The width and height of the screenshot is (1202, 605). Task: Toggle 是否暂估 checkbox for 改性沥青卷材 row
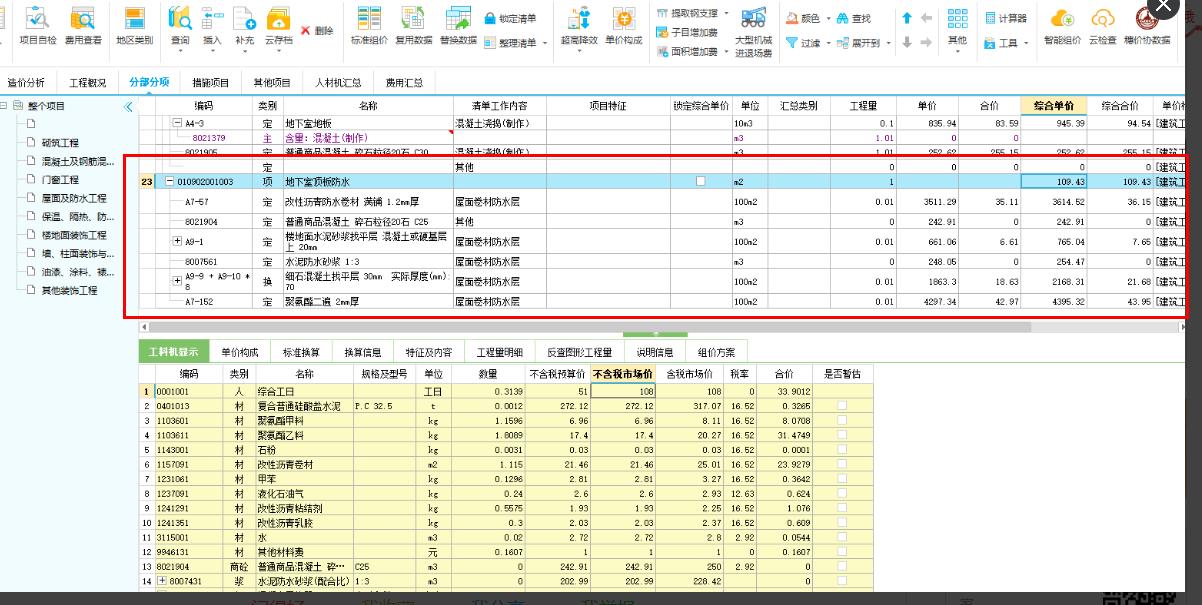click(843, 464)
